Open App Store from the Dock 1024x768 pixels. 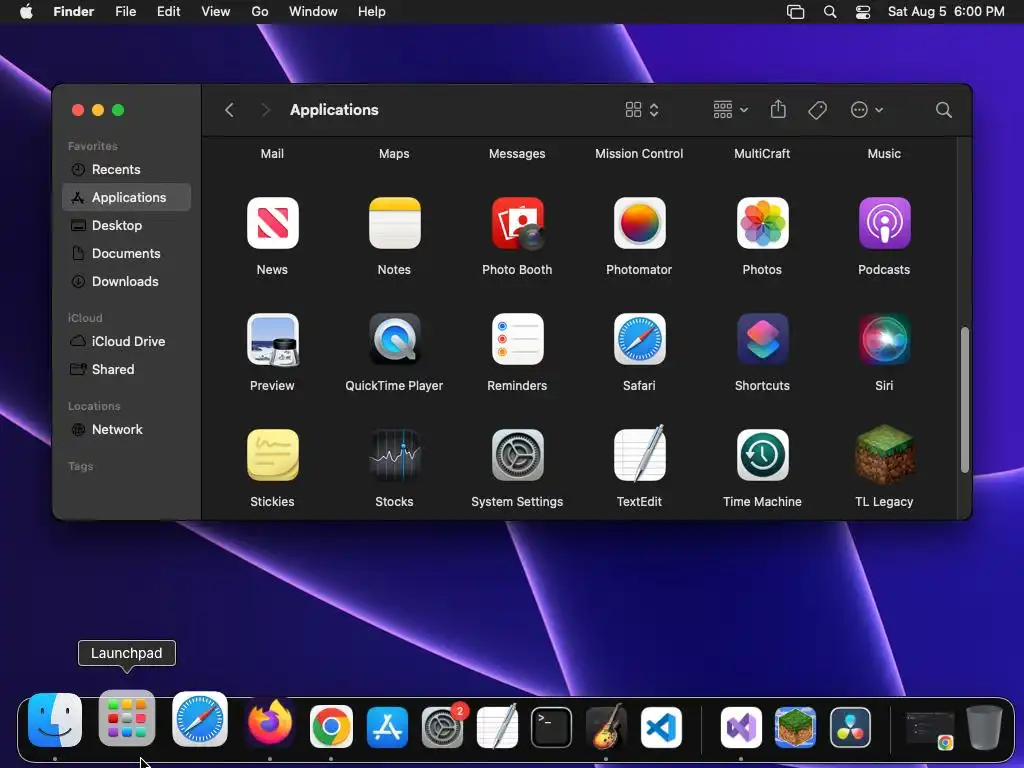387,727
